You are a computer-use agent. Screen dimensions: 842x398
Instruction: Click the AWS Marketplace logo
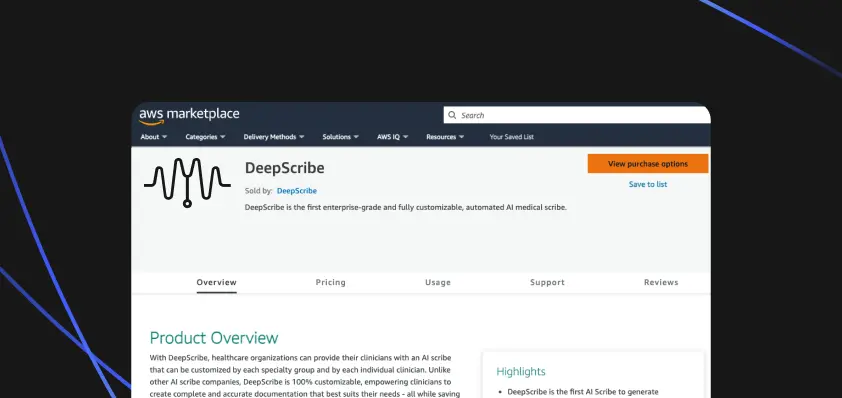(x=189, y=116)
